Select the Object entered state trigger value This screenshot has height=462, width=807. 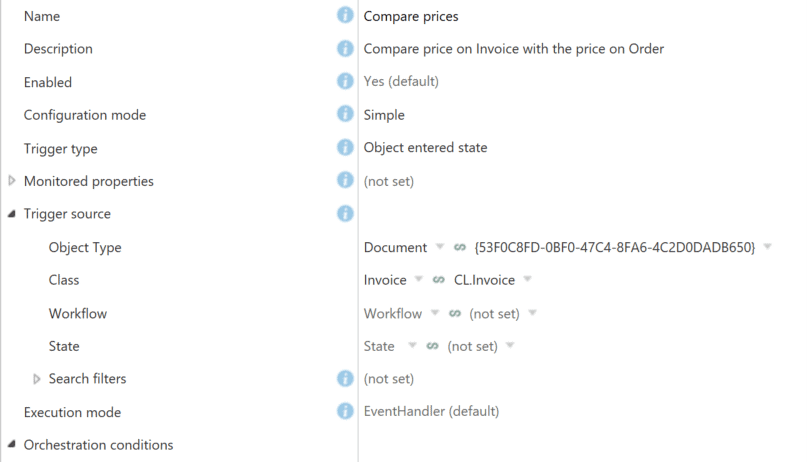(x=425, y=148)
